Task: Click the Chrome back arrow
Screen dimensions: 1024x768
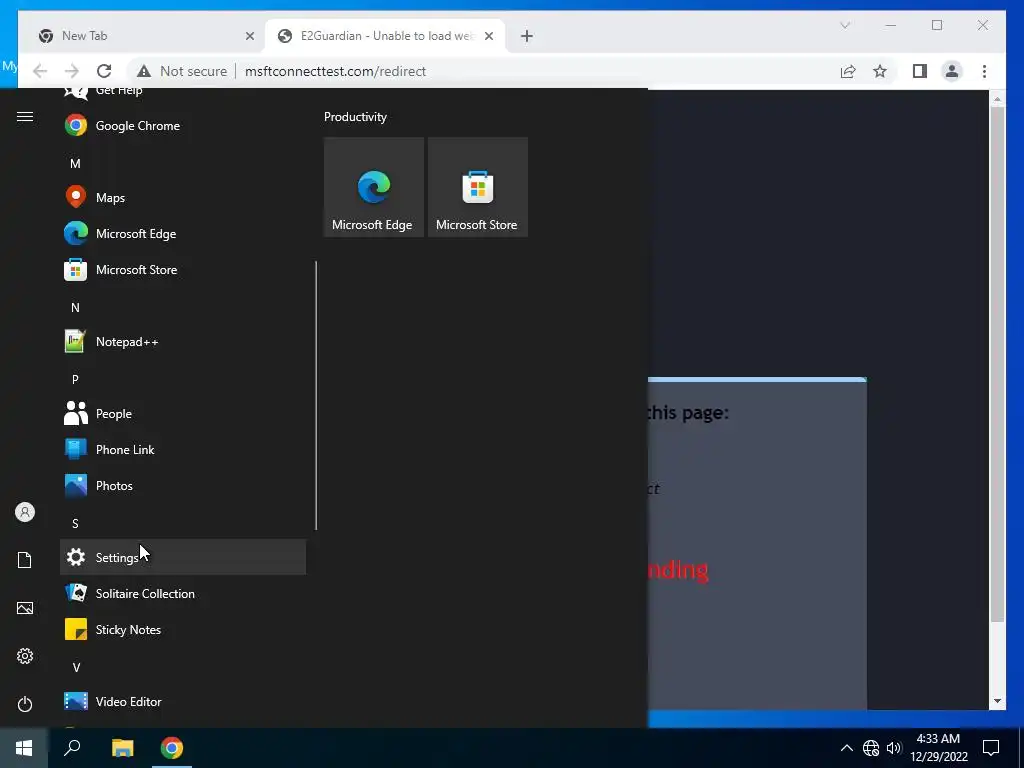Action: point(40,71)
